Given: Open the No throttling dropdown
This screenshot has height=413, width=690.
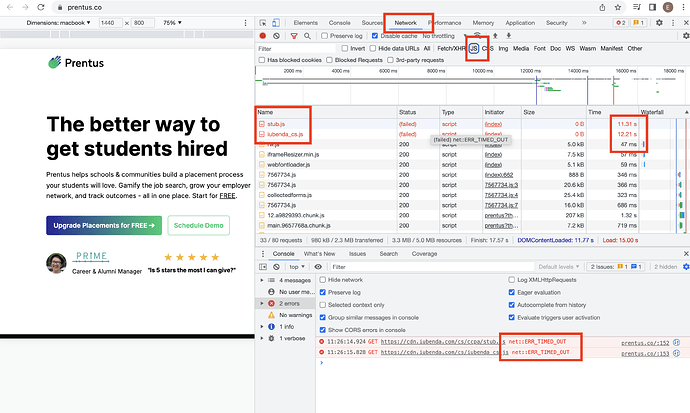Looking at the screenshot, I should click(444, 36).
